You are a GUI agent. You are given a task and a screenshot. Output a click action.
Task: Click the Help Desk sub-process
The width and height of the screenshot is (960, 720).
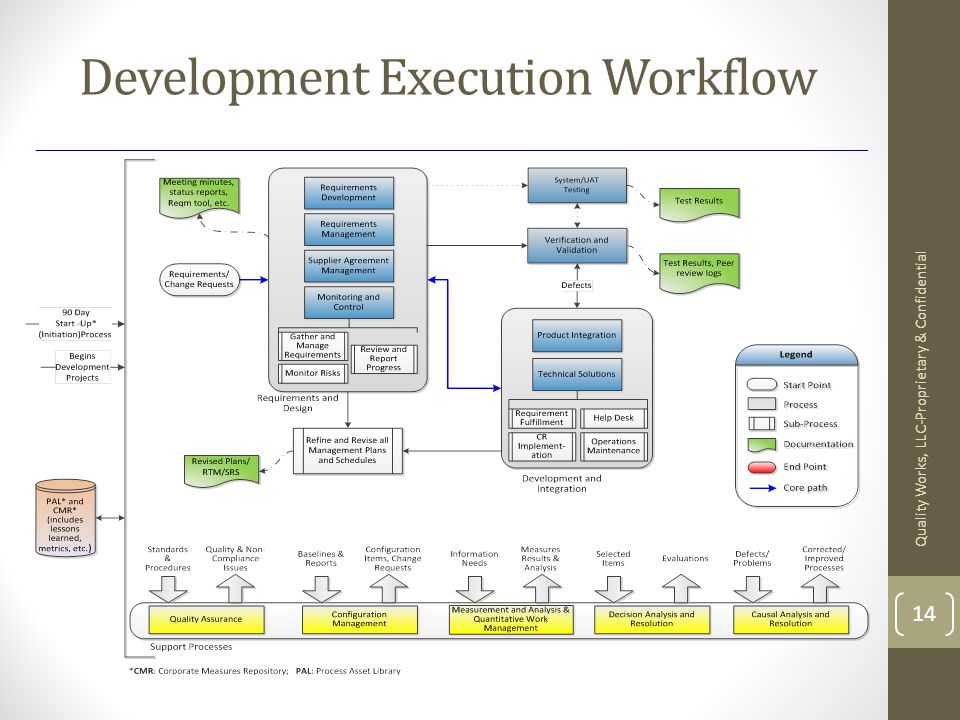point(613,418)
